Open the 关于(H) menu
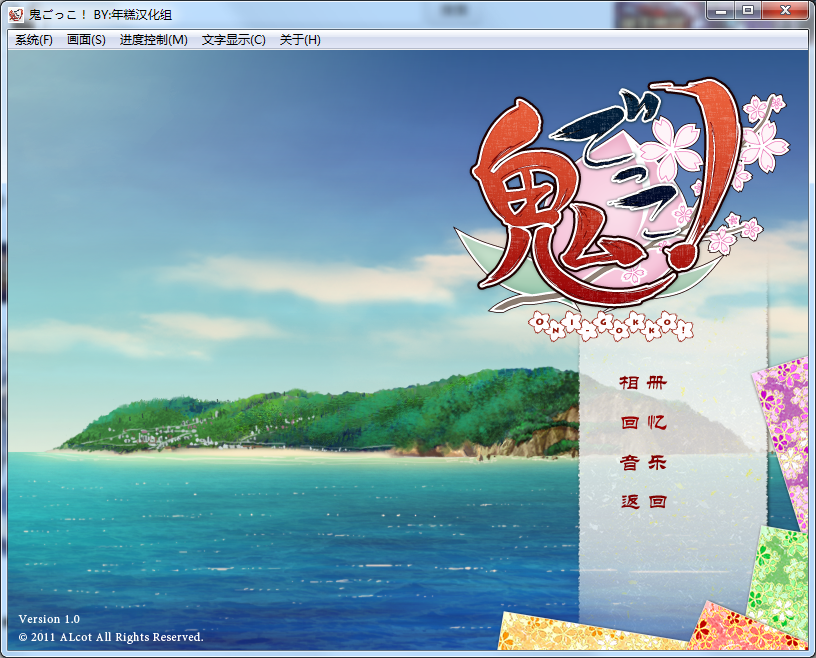 coord(300,40)
